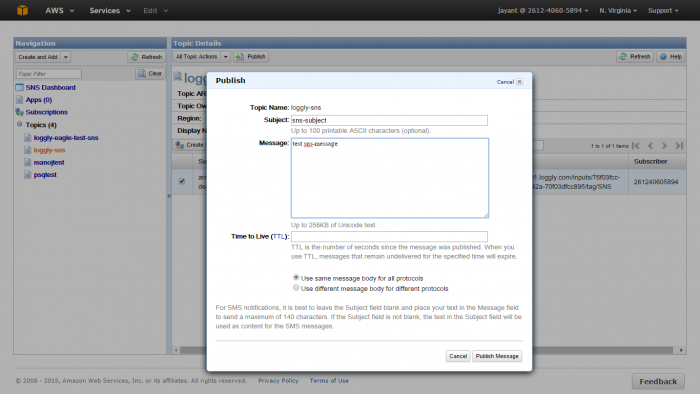Select topic manojtest
The height and width of the screenshot is (394, 700).
coord(49,162)
